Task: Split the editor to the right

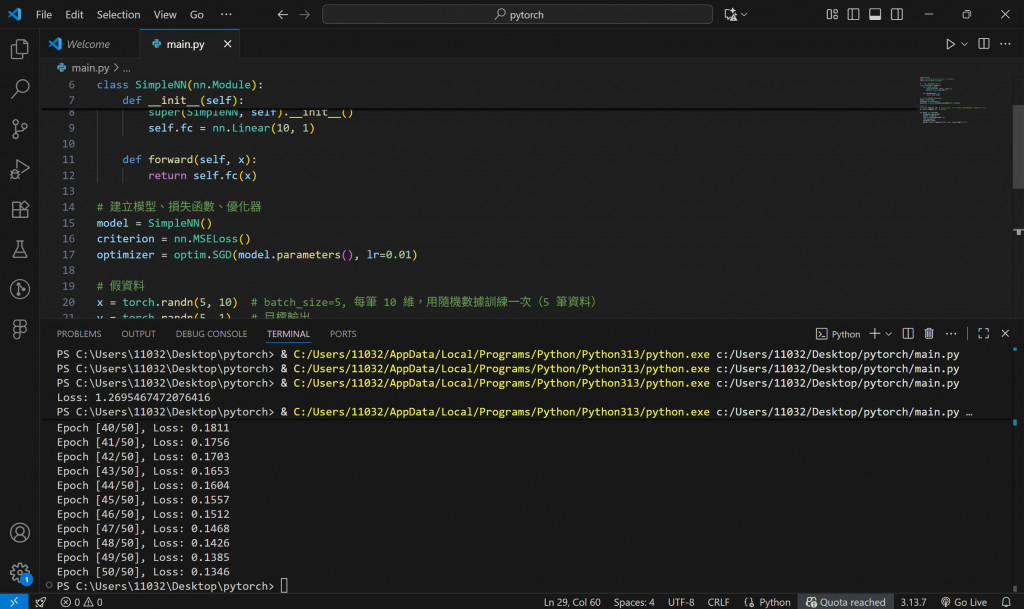Action: [984, 44]
